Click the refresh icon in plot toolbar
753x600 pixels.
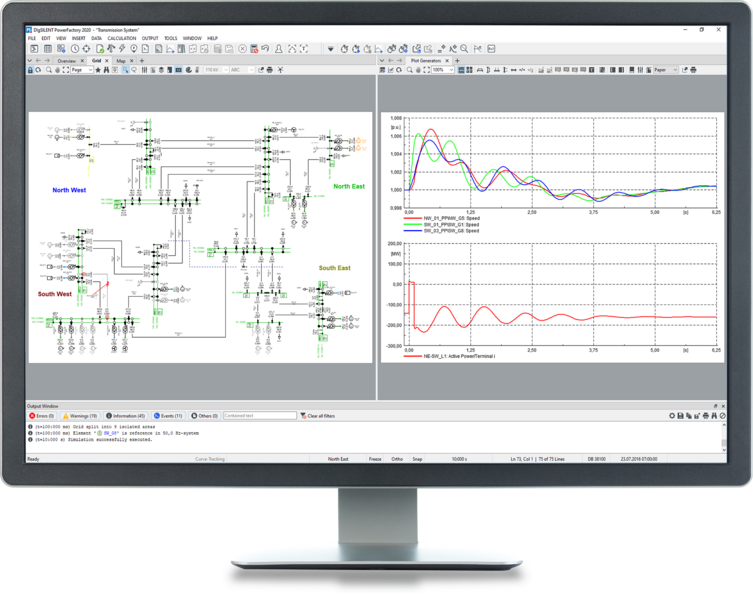coord(399,70)
